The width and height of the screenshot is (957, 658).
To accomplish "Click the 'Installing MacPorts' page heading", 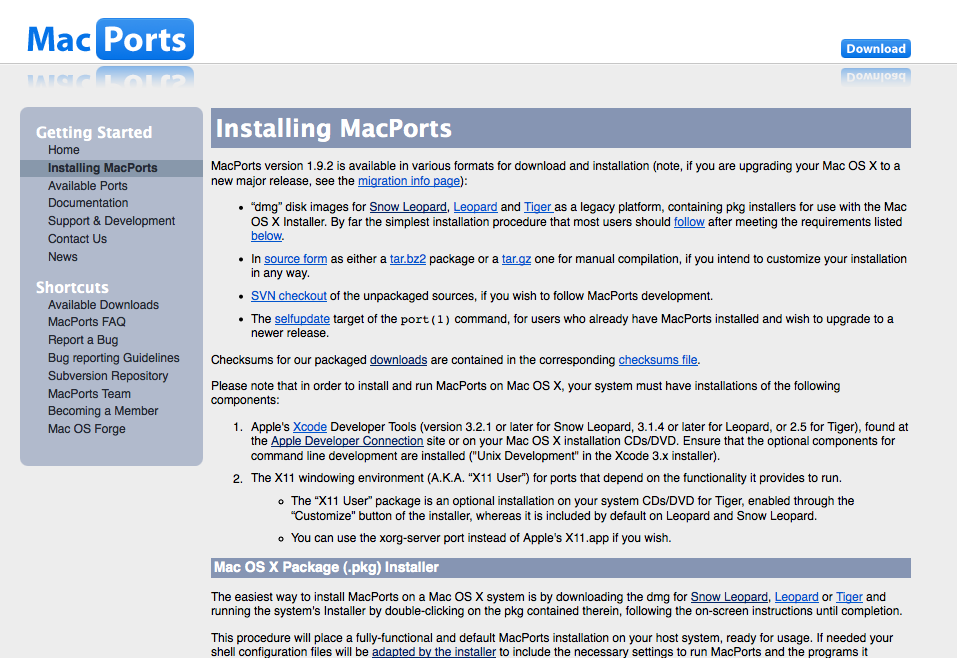I will coord(334,128).
